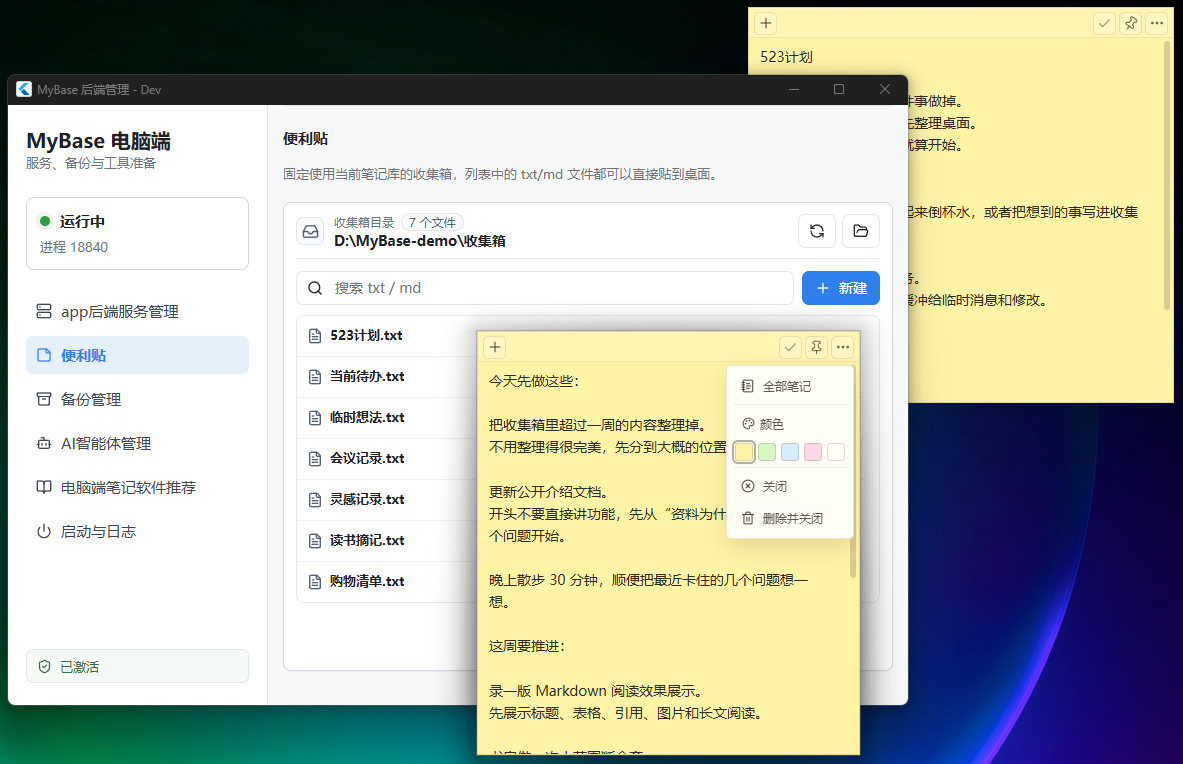Pin the 523计划 sticky note
Screen dimensions: 1183x764
coord(1131,23)
